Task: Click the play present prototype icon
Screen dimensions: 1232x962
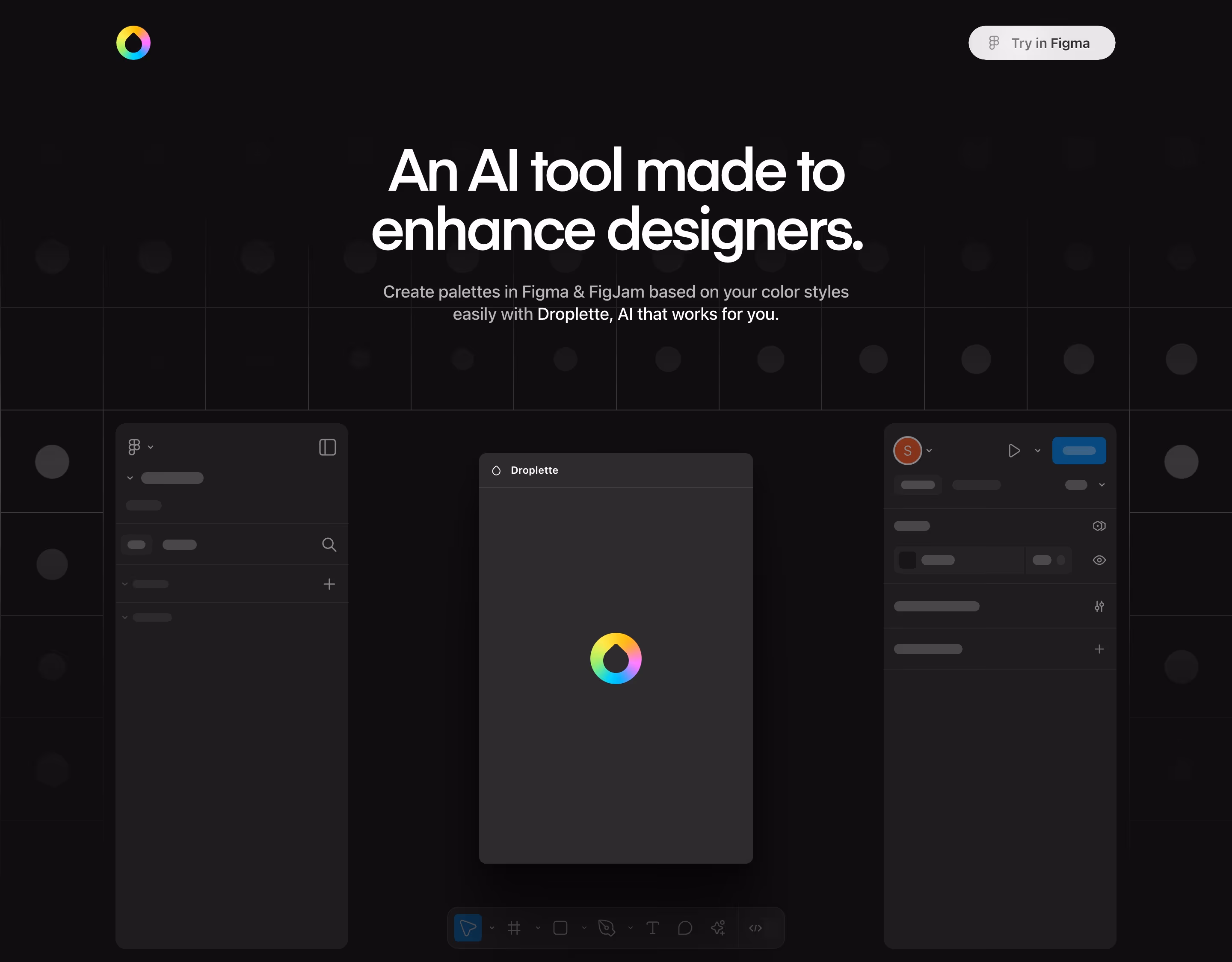Action: pyautogui.click(x=1014, y=451)
